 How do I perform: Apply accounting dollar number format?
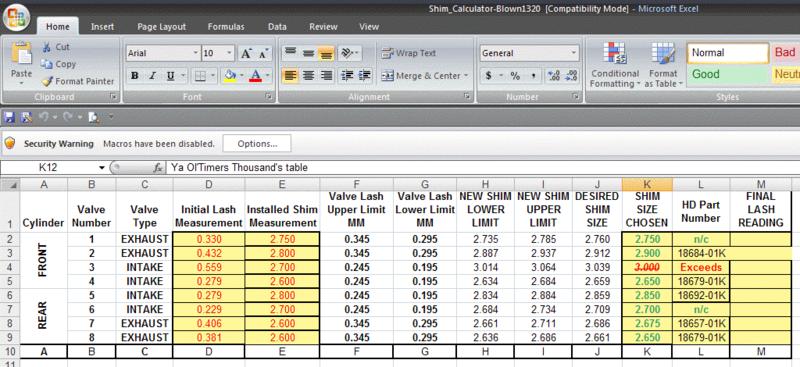(489, 76)
